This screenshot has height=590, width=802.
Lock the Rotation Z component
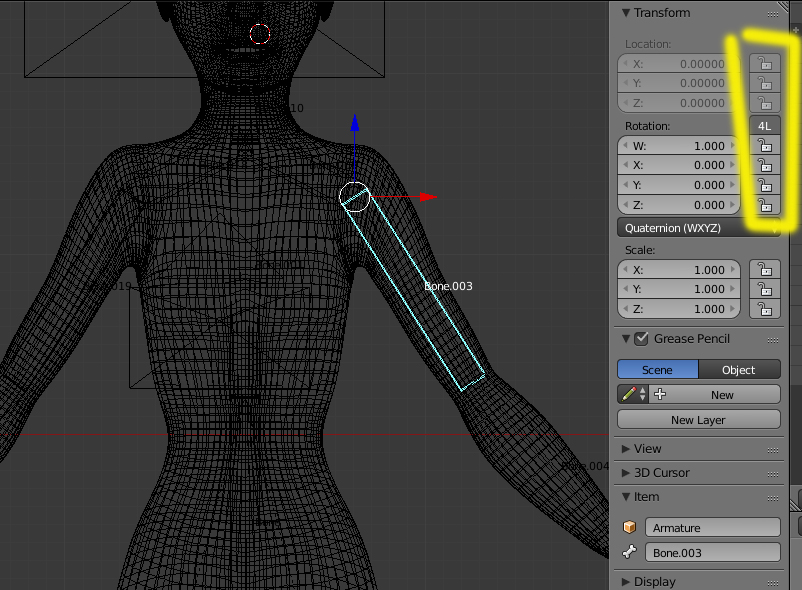[765, 205]
